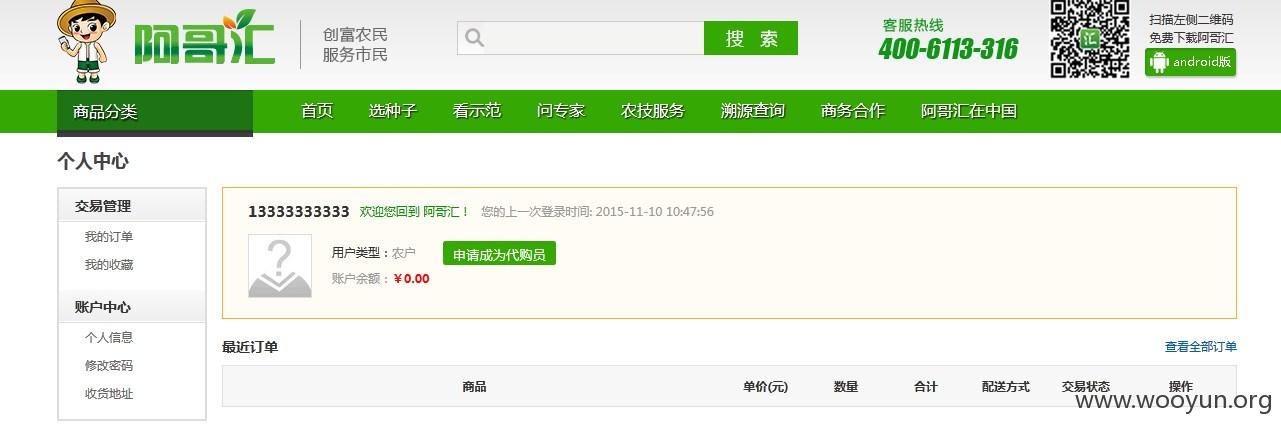1281x429 pixels.
Task: Click the 数量 column header
Action: point(846,387)
